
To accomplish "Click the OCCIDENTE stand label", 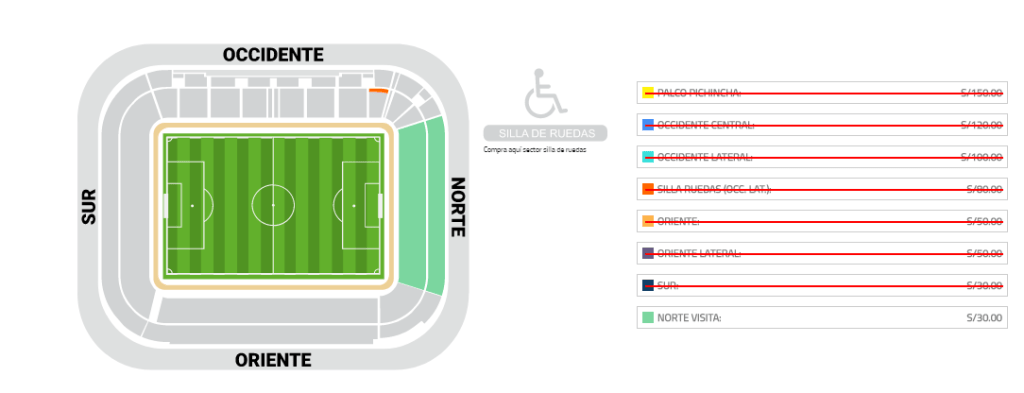I will pos(273,55).
